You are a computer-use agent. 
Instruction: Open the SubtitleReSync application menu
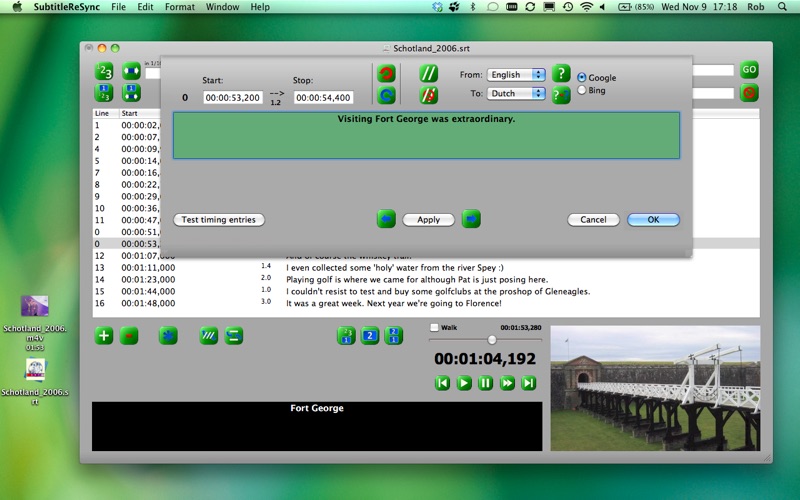(x=66, y=7)
